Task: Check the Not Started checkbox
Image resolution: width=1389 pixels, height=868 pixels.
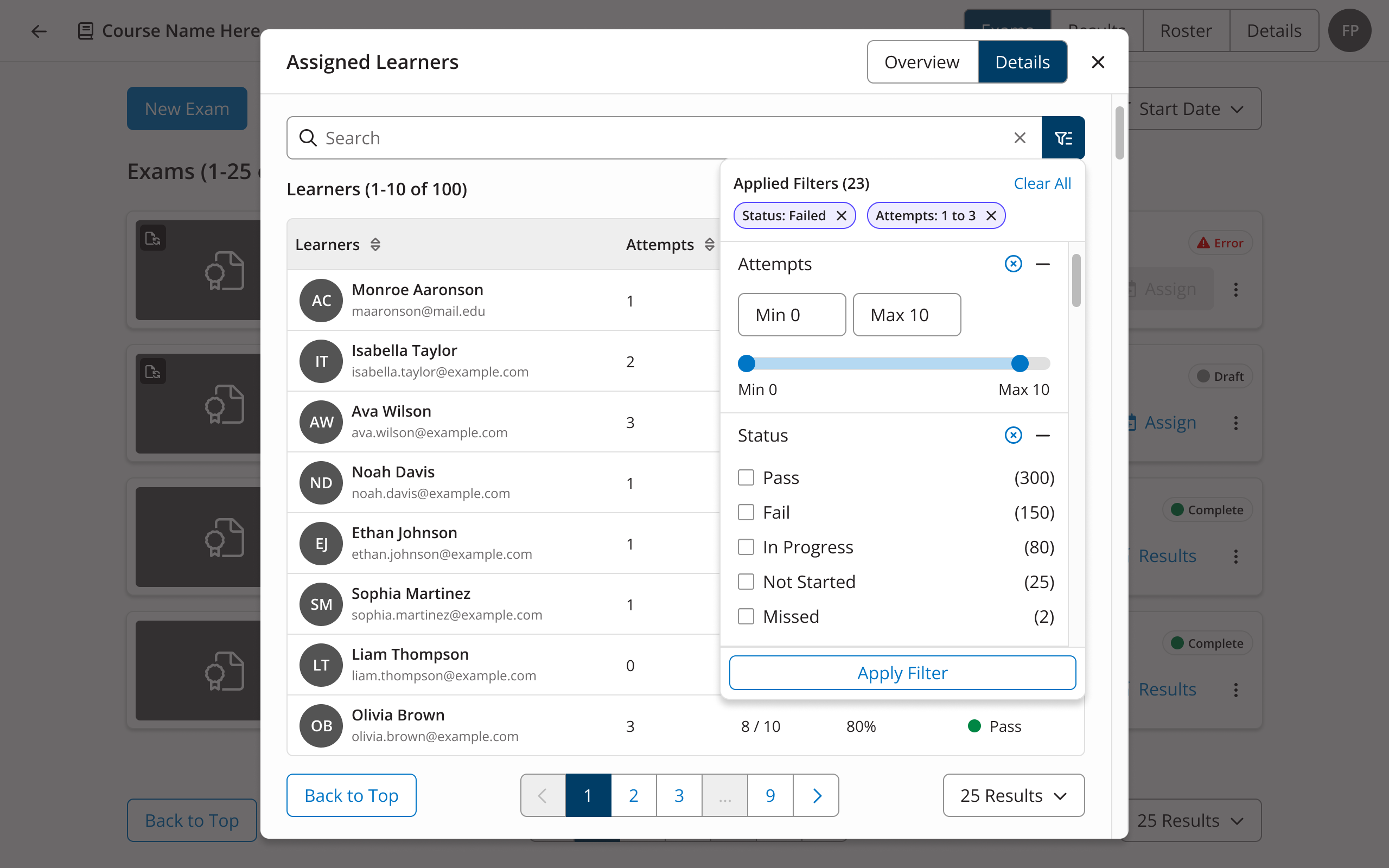Action: click(746, 582)
